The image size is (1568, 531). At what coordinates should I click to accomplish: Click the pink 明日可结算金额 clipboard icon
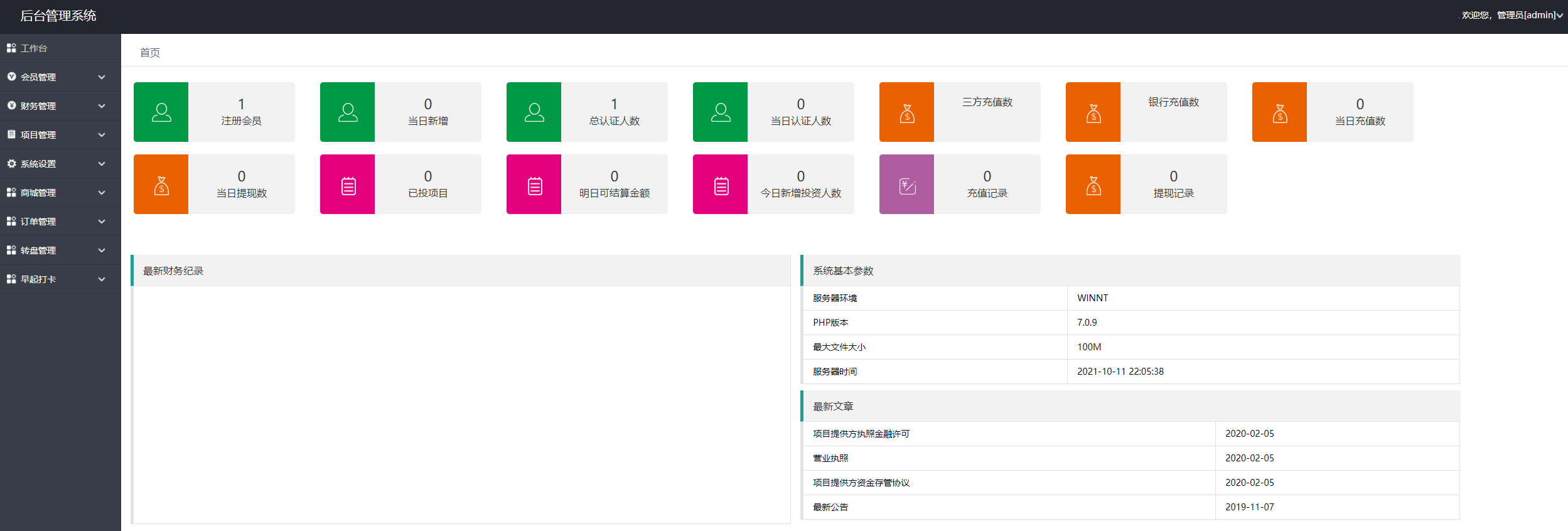[534, 185]
